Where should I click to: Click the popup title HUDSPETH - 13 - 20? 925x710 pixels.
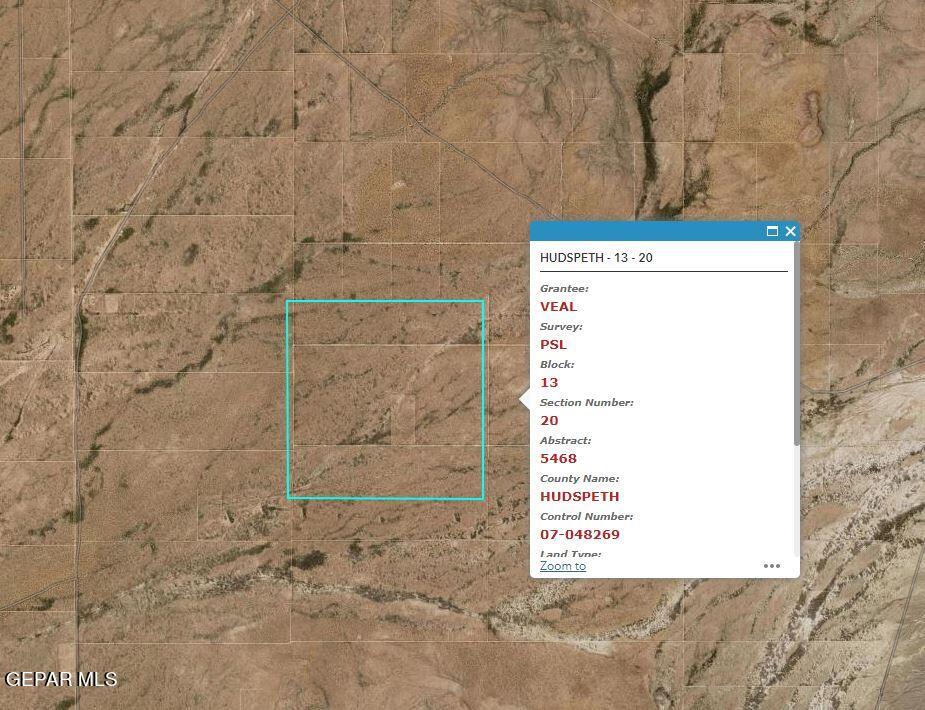(x=596, y=257)
